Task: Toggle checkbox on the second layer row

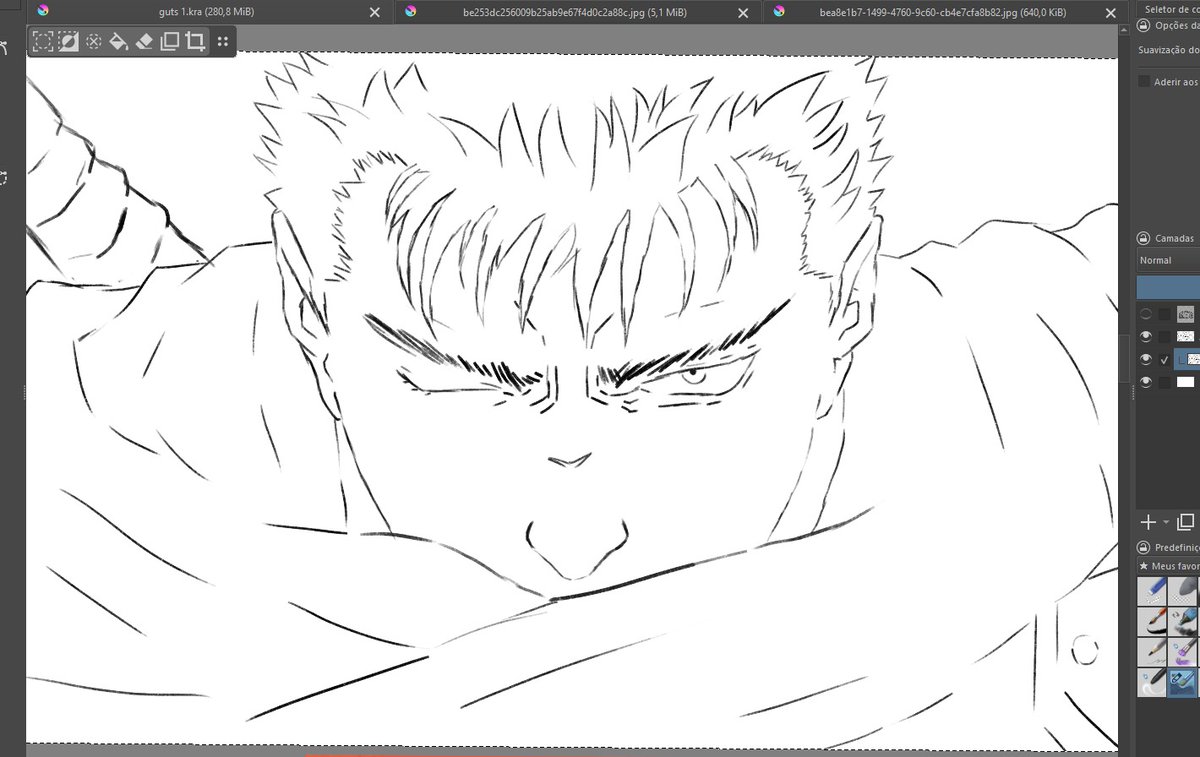Action: (1165, 337)
